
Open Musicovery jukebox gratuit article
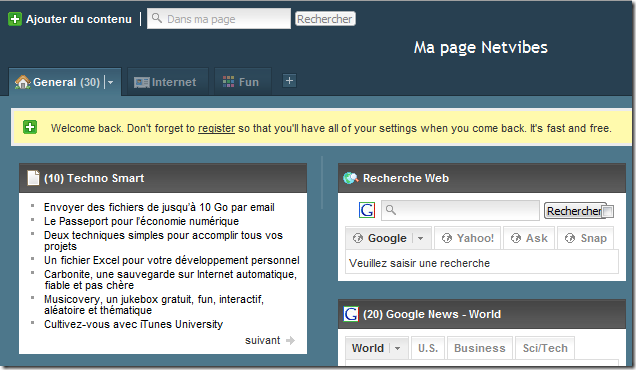coord(154,305)
